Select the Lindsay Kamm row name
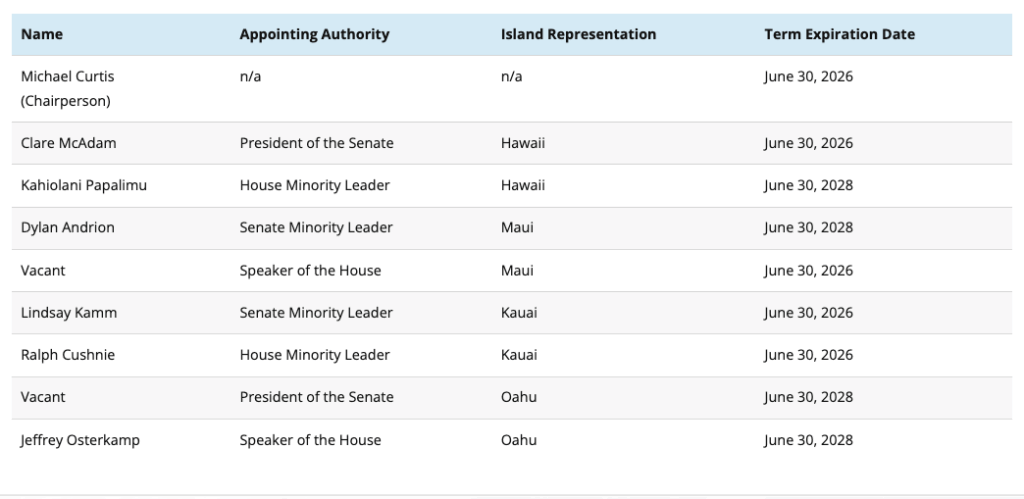This screenshot has width=1024, height=499. pos(68,312)
